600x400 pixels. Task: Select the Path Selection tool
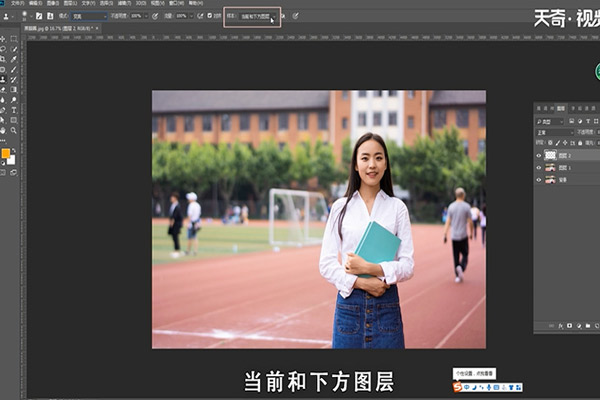3,120
